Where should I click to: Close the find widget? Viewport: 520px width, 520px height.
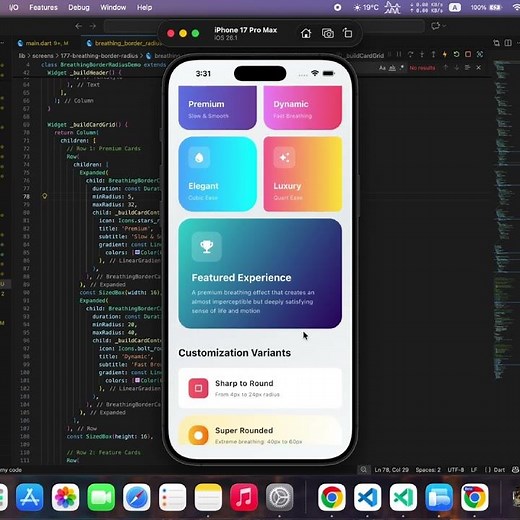[x=479, y=68]
